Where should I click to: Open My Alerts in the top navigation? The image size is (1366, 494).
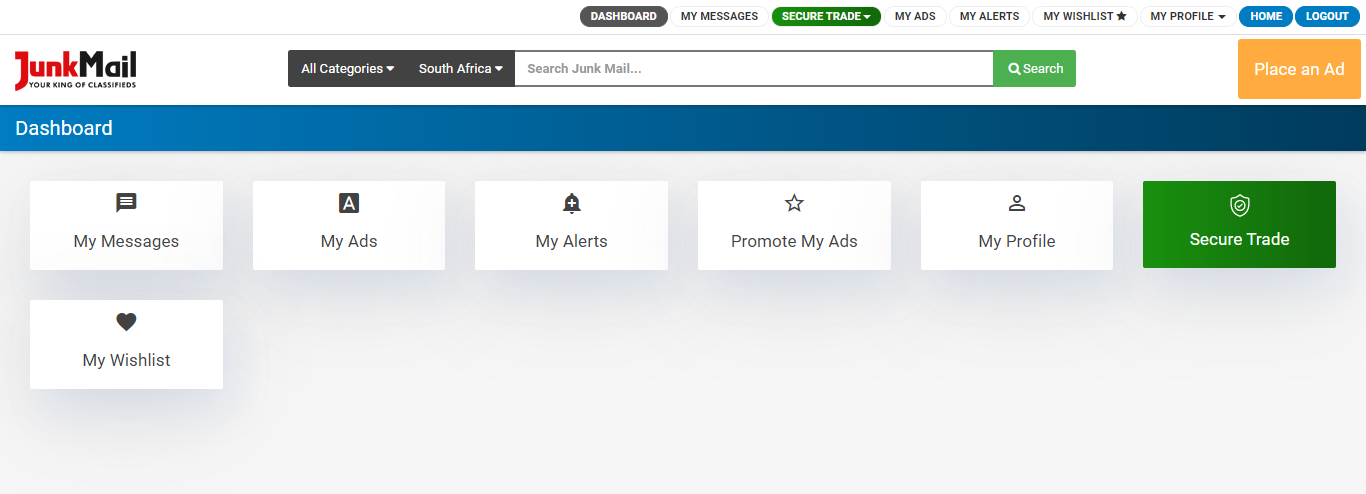click(989, 16)
